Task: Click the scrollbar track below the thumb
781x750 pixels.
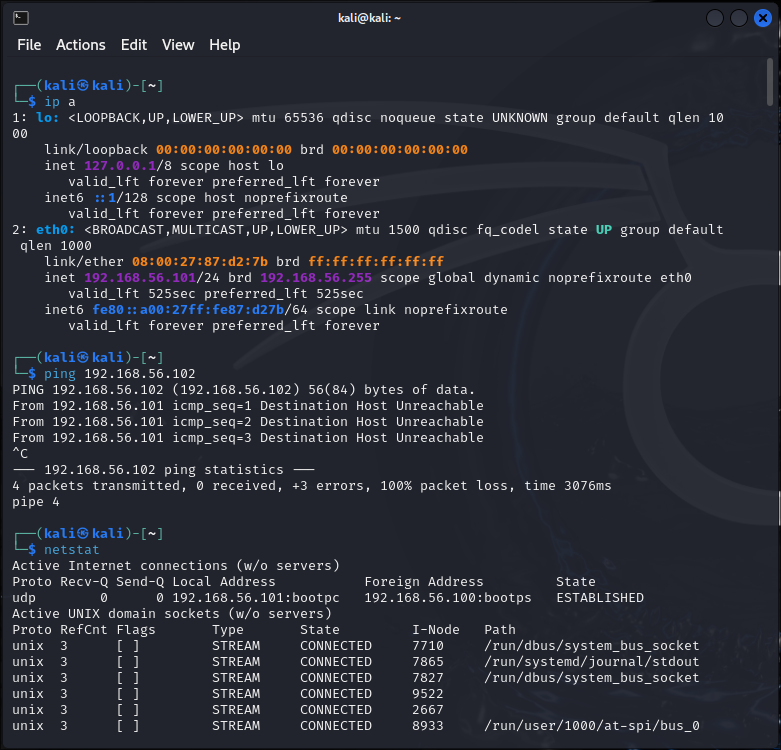Action: point(769,400)
